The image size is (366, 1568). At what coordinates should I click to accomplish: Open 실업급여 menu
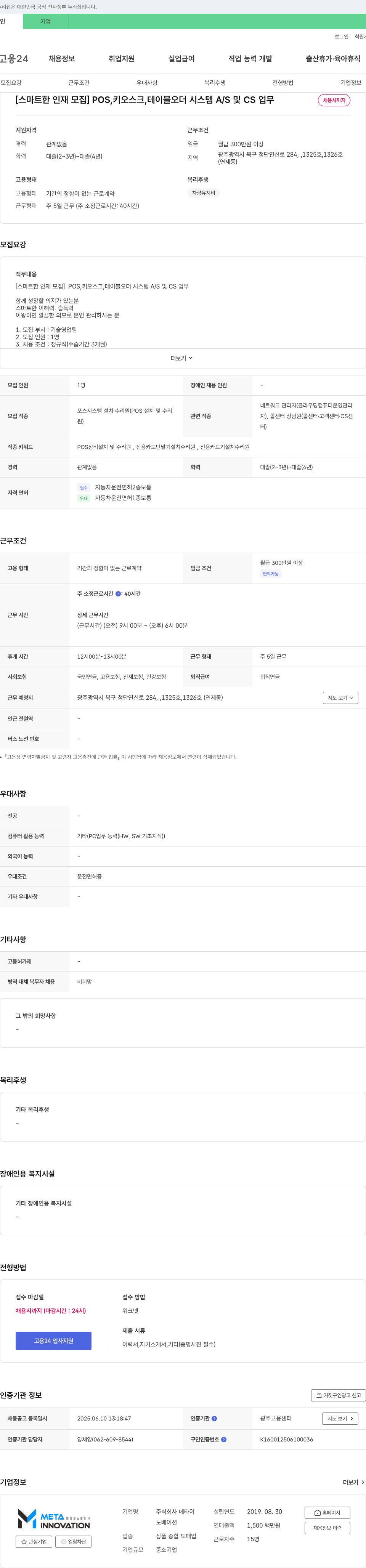[x=181, y=58]
